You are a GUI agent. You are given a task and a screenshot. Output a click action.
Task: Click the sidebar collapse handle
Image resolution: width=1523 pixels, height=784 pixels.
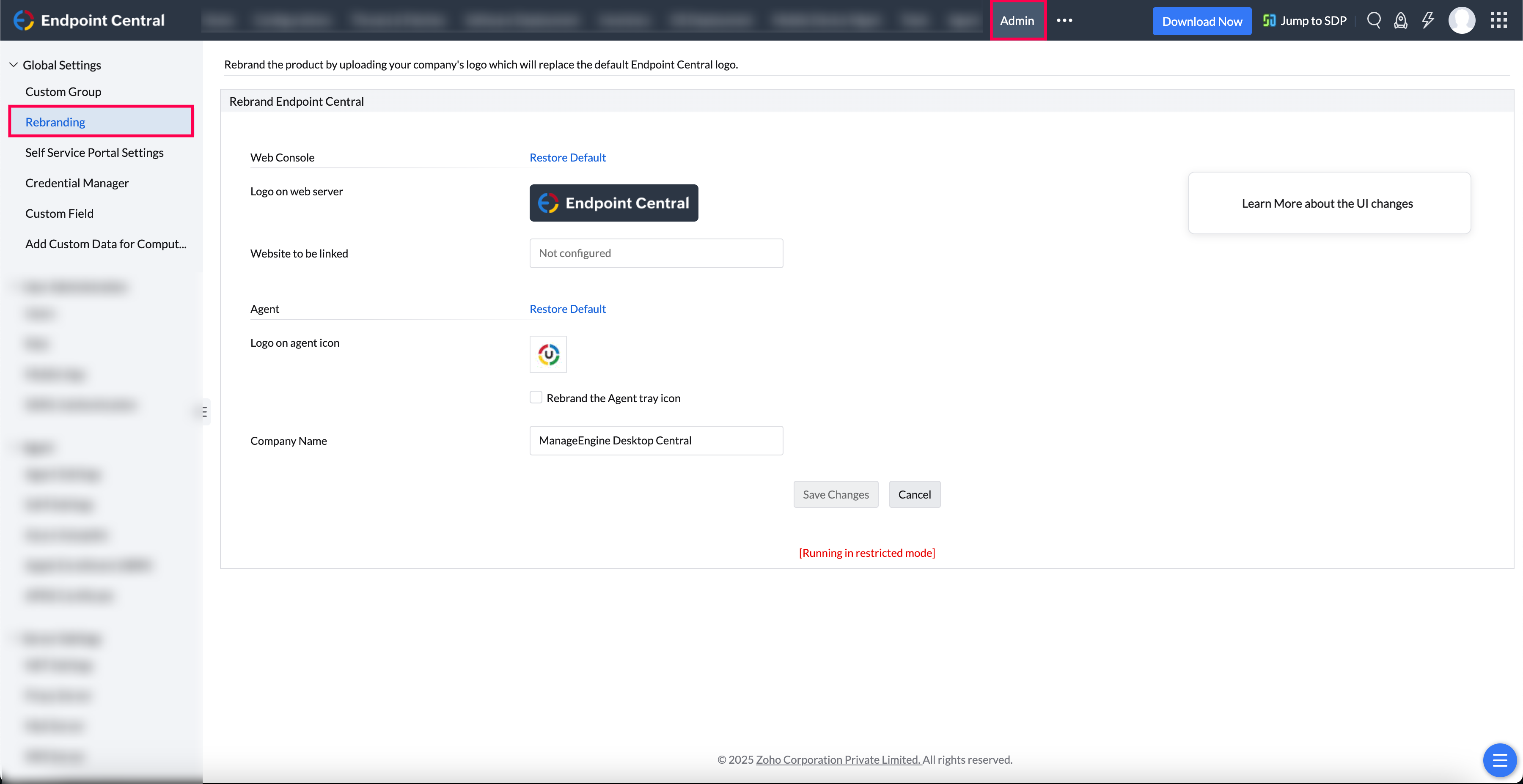pos(205,412)
